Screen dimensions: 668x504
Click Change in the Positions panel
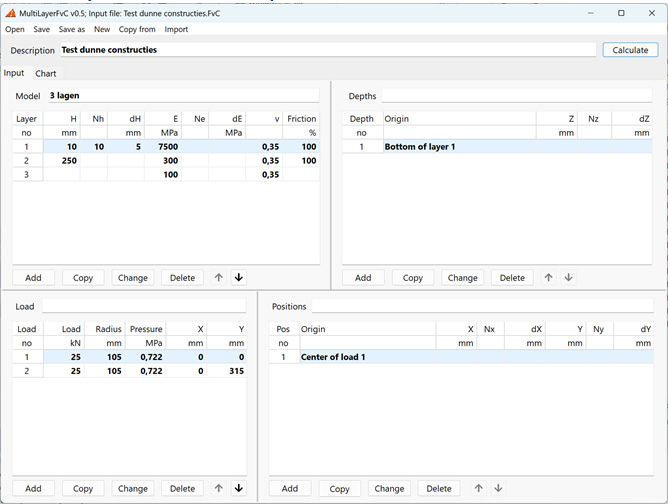pyautogui.click(x=389, y=489)
